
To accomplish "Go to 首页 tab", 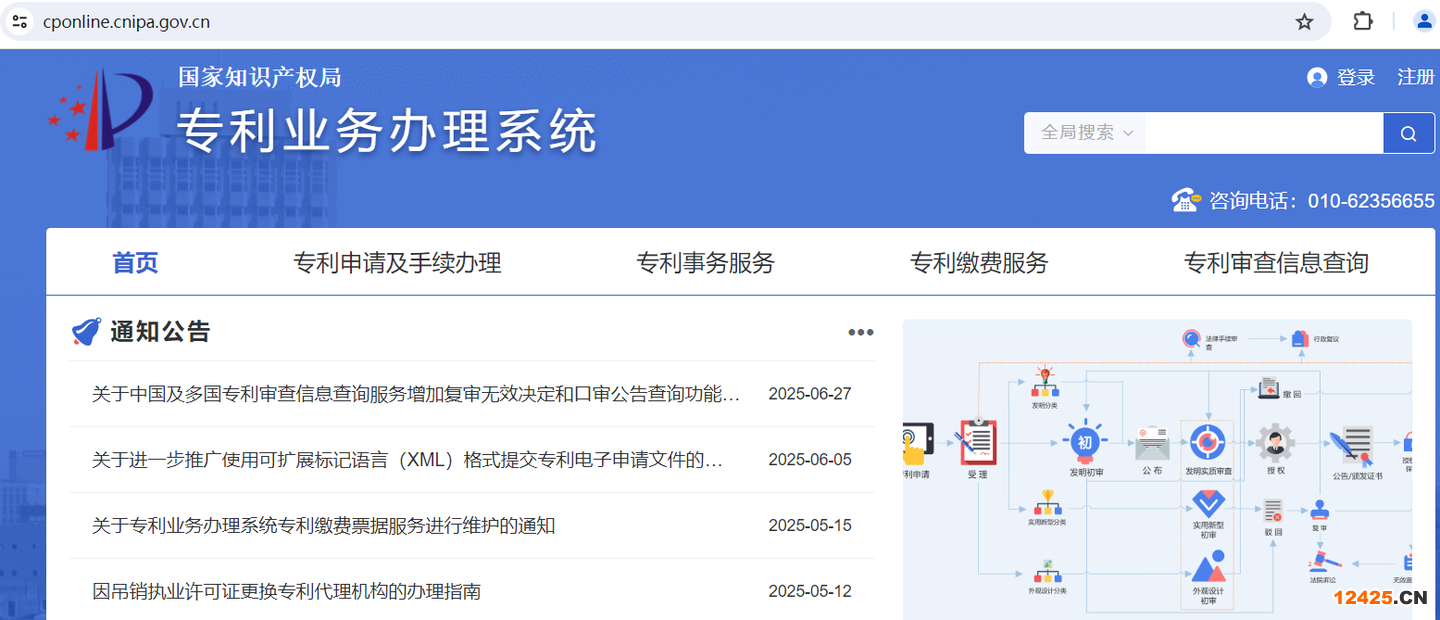I will 135,263.
